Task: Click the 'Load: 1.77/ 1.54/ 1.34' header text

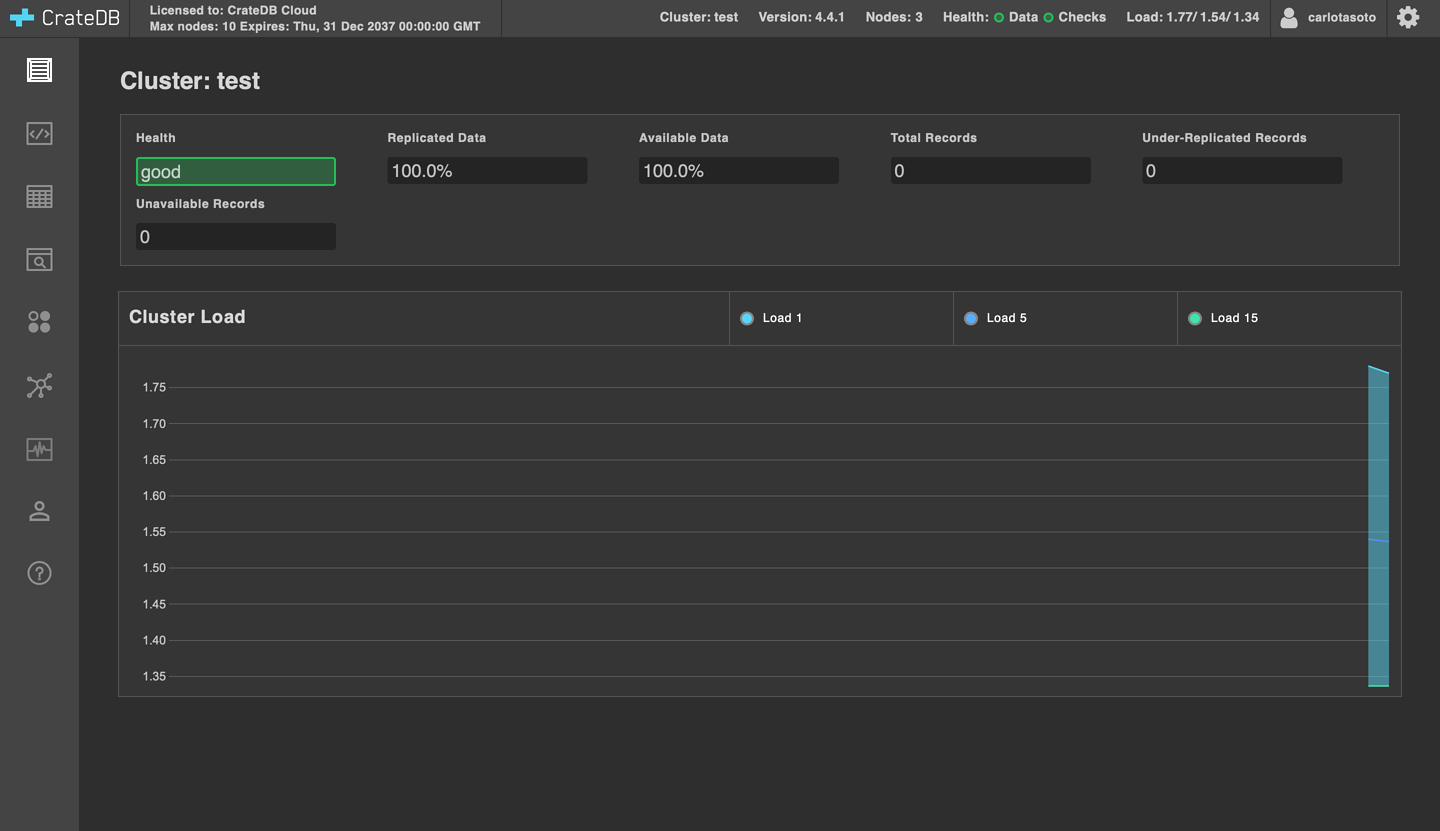Action: pyautogui.click(x=1192, y=17)
